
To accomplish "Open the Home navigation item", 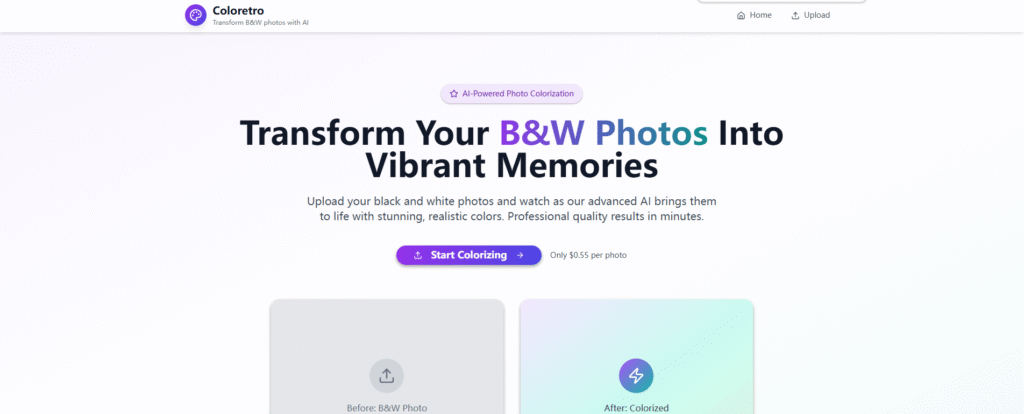I will coord(754,16).
